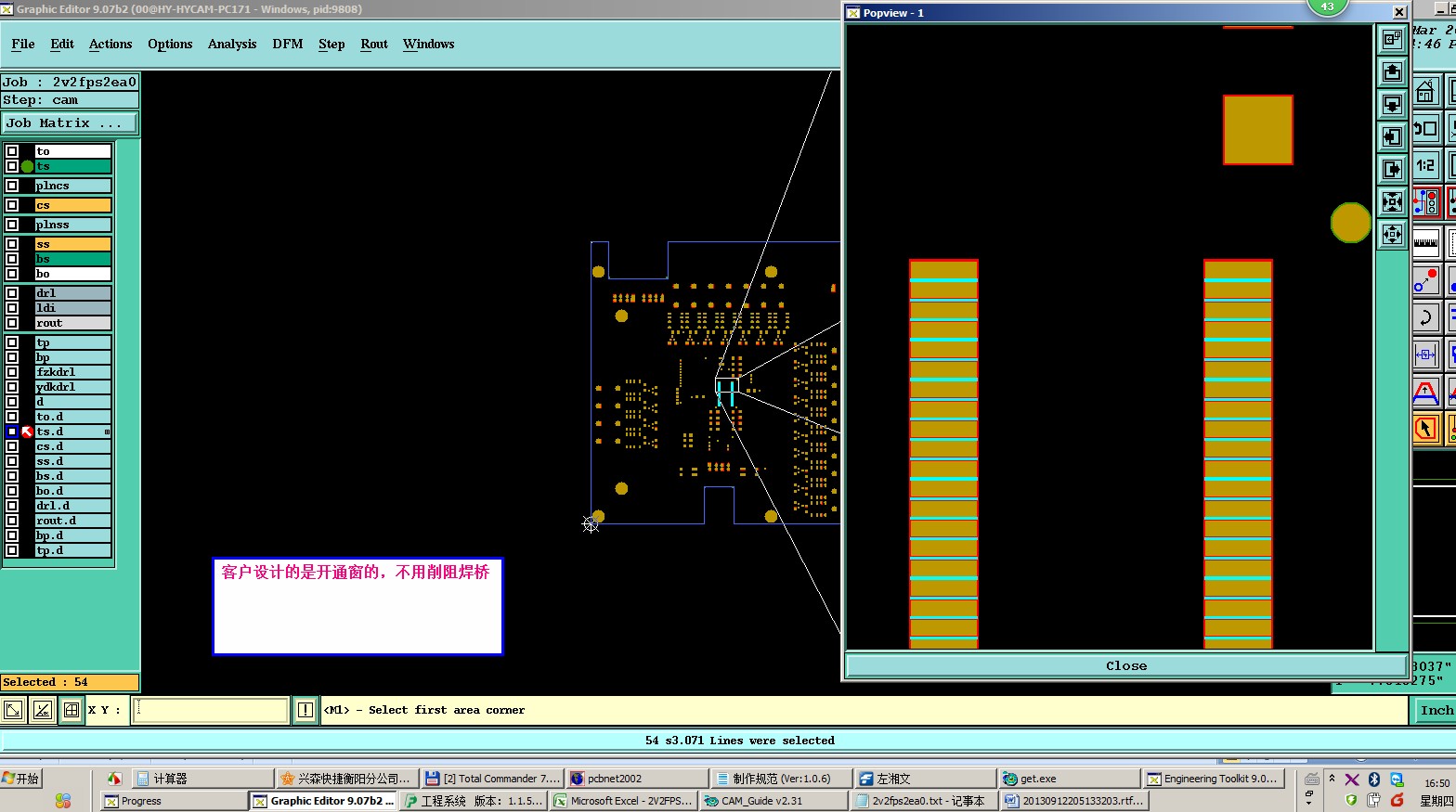Open the Windows menu
Viewport: 1456px width, 812px height.
click(x=429, y=44)
